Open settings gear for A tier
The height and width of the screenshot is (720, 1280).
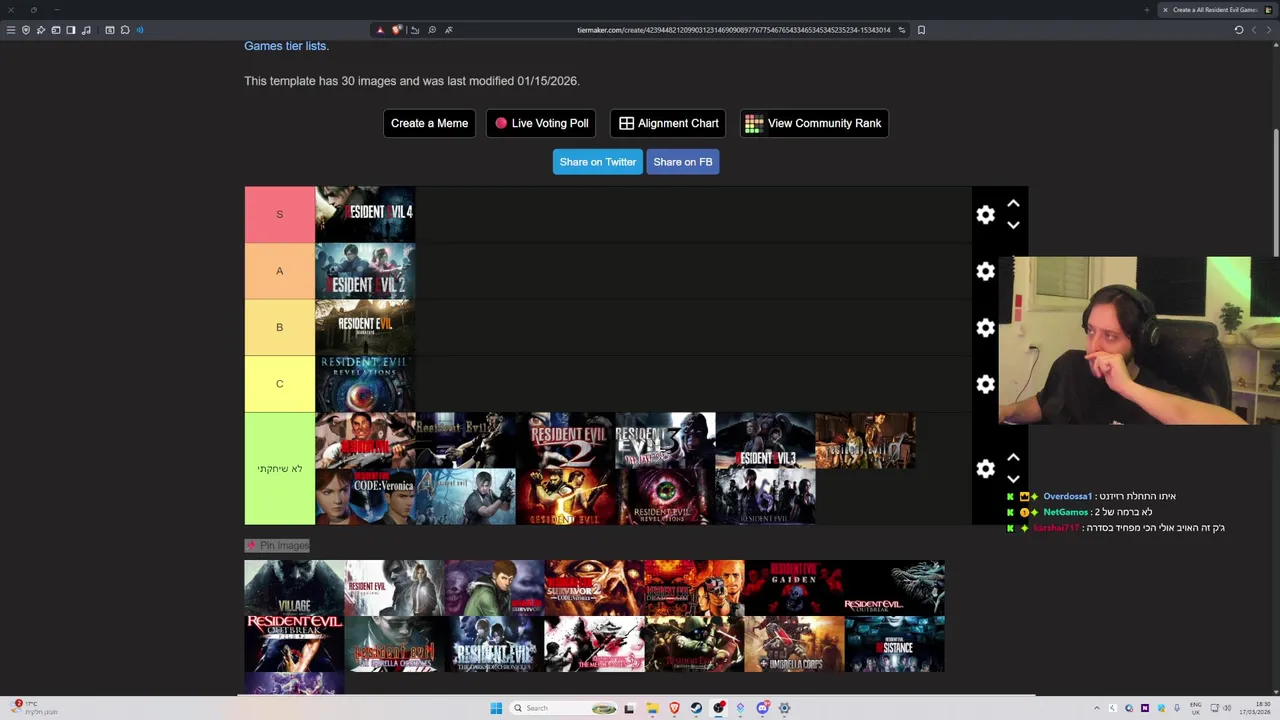click(x=985, y=271)
